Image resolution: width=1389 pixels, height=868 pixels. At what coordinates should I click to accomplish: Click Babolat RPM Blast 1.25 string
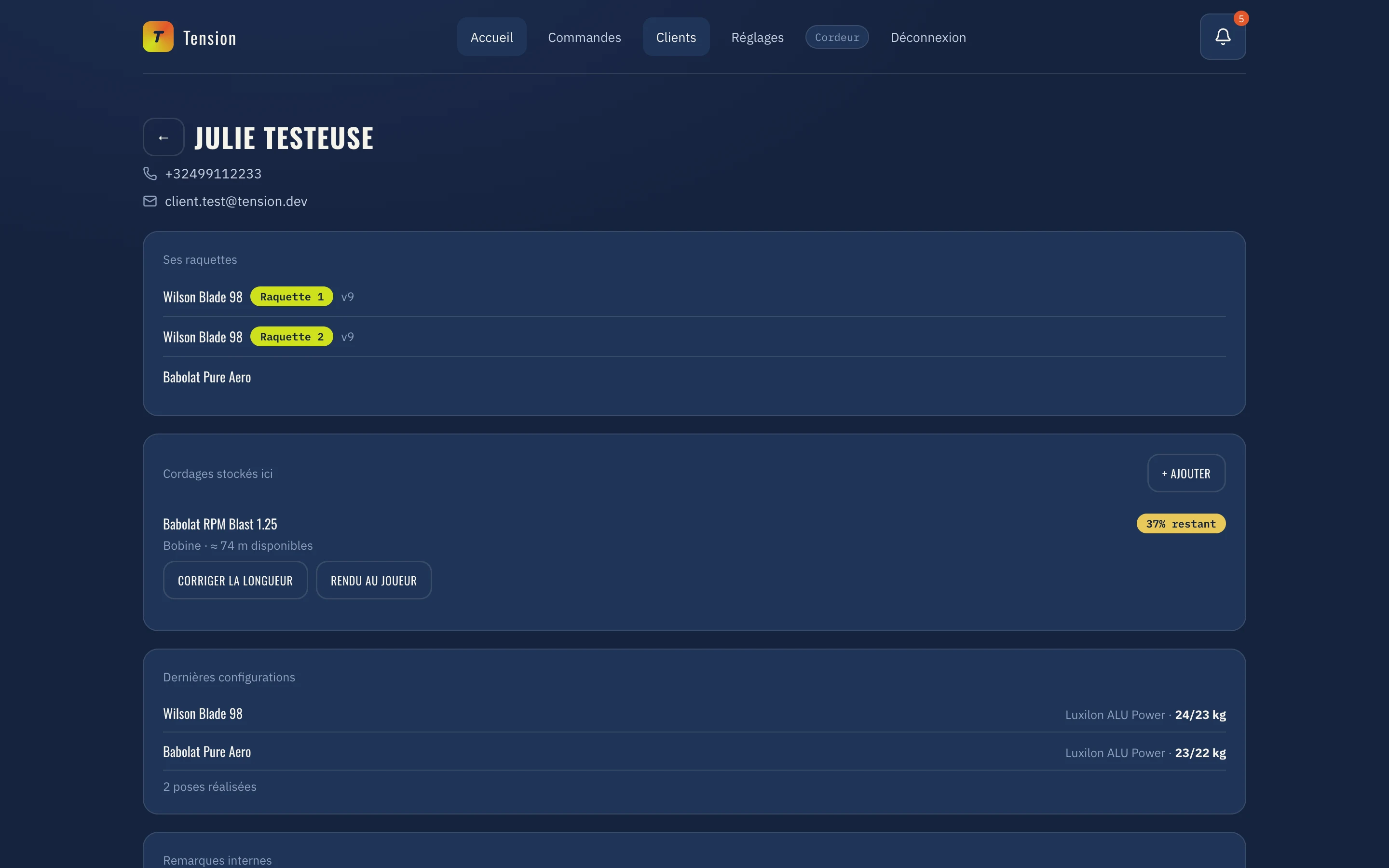coord(220,524)
